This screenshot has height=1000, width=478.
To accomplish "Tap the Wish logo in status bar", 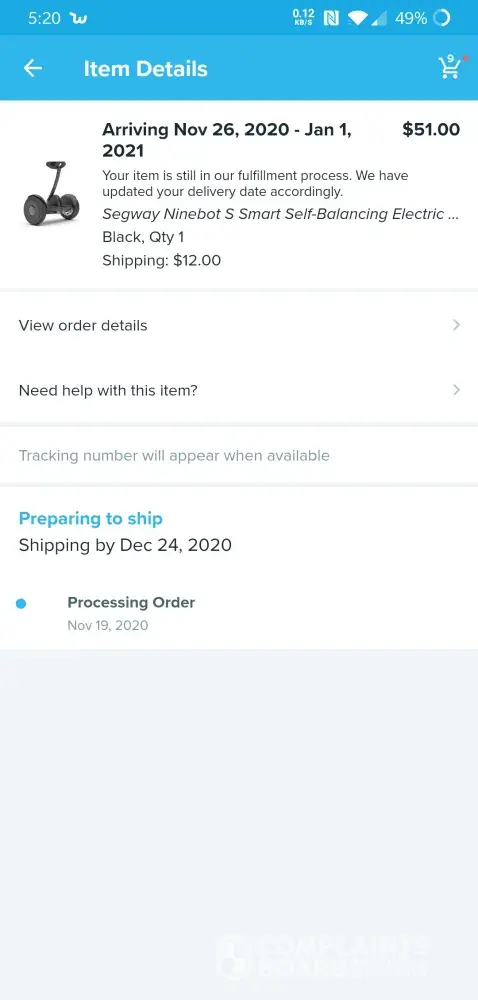I will tap(79, 18).
